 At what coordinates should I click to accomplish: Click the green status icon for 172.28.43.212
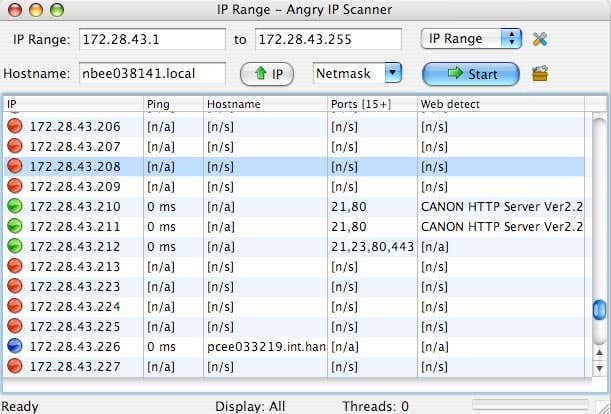click(15, 246)
